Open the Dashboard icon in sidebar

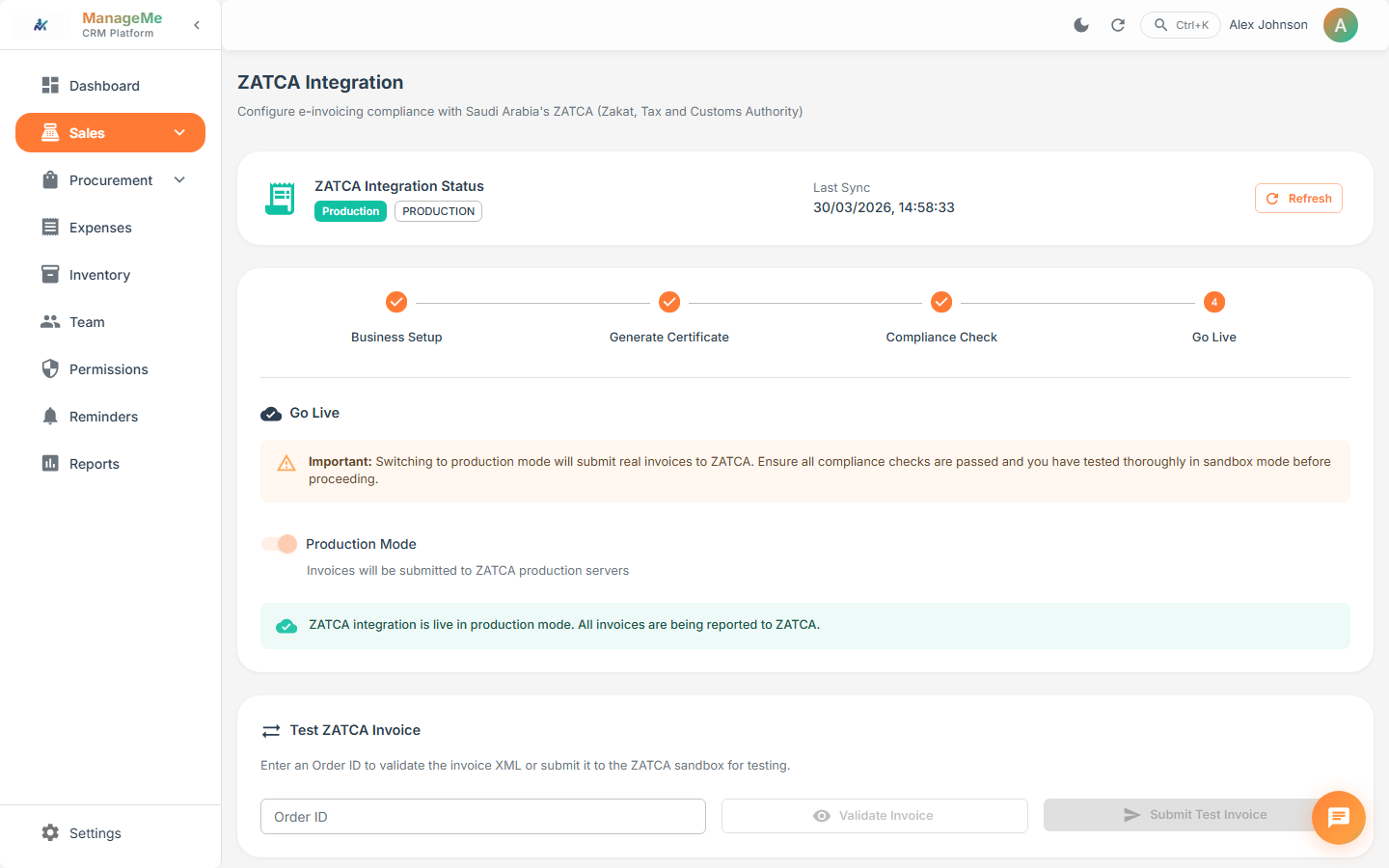[50, 85]
